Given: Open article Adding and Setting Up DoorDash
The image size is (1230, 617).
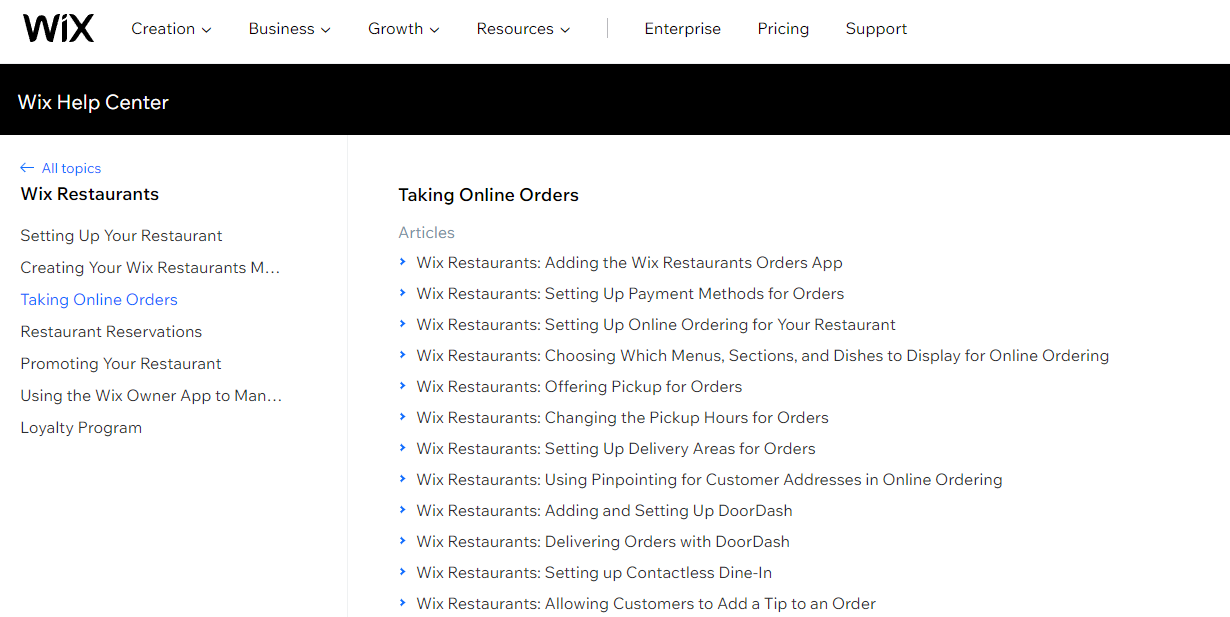Looking at the screenshot, I should 604,511.
